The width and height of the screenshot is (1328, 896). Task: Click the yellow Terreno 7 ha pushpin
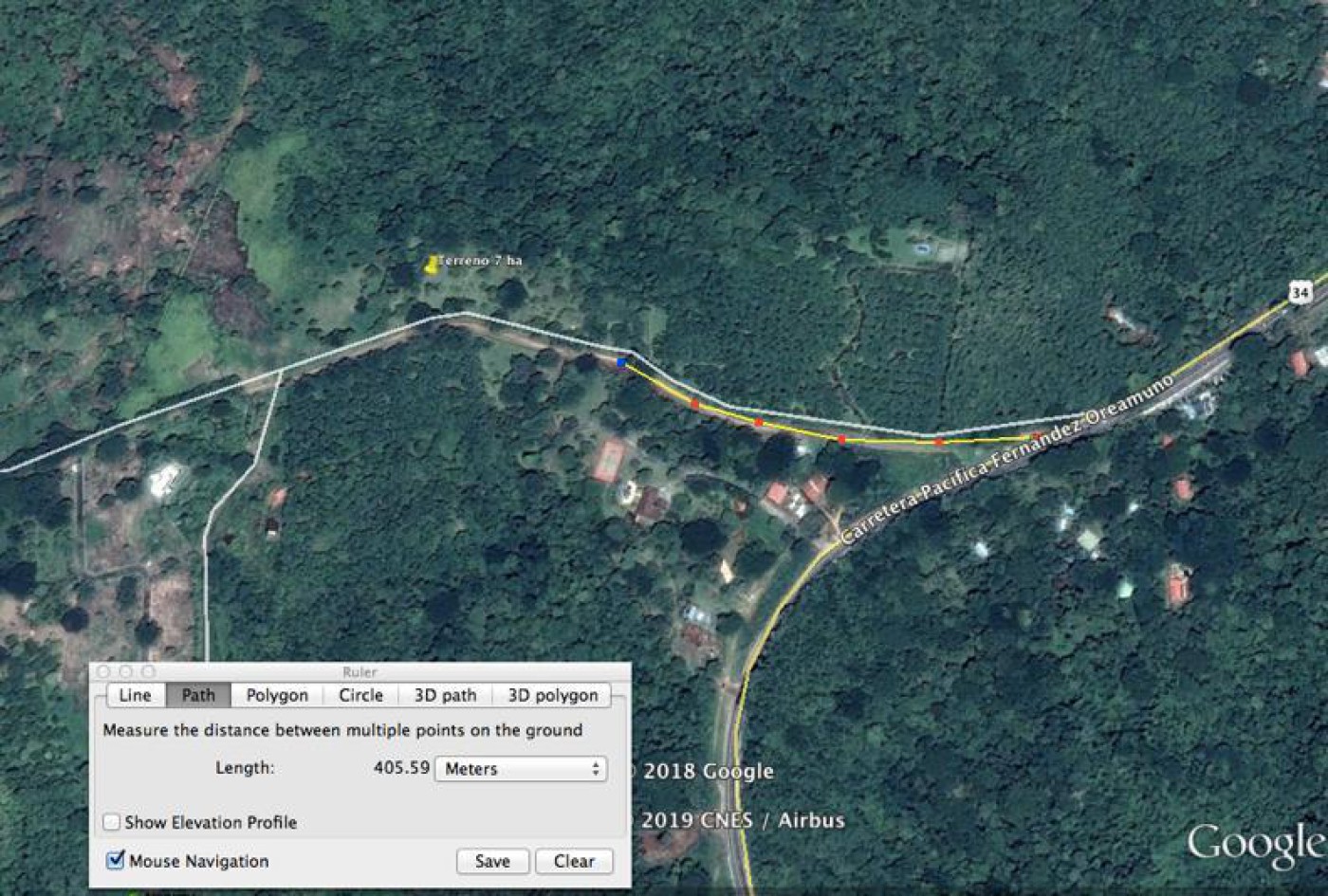coord(433,265)
